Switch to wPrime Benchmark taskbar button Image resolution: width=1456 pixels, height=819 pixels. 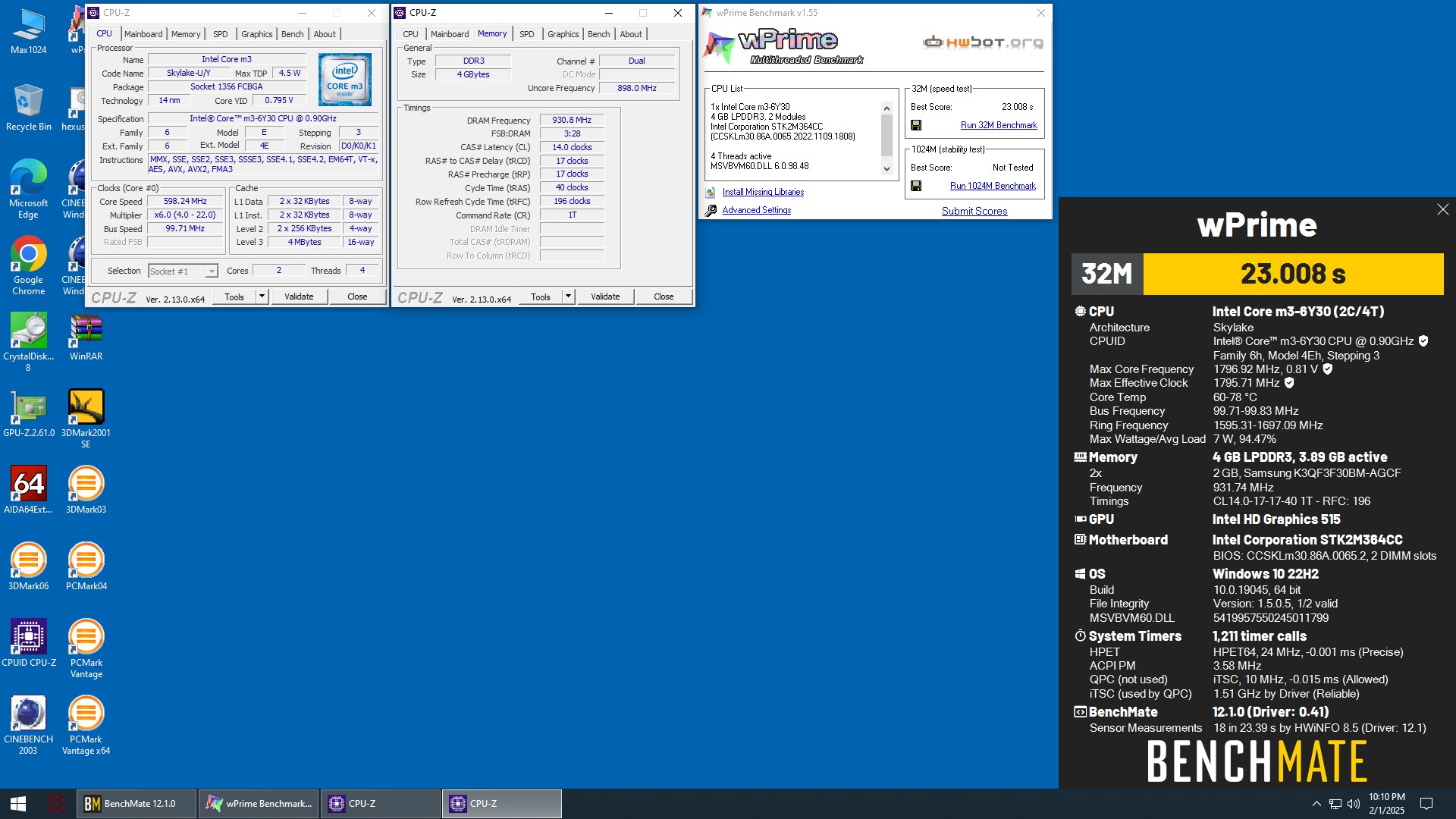point(258,804)
